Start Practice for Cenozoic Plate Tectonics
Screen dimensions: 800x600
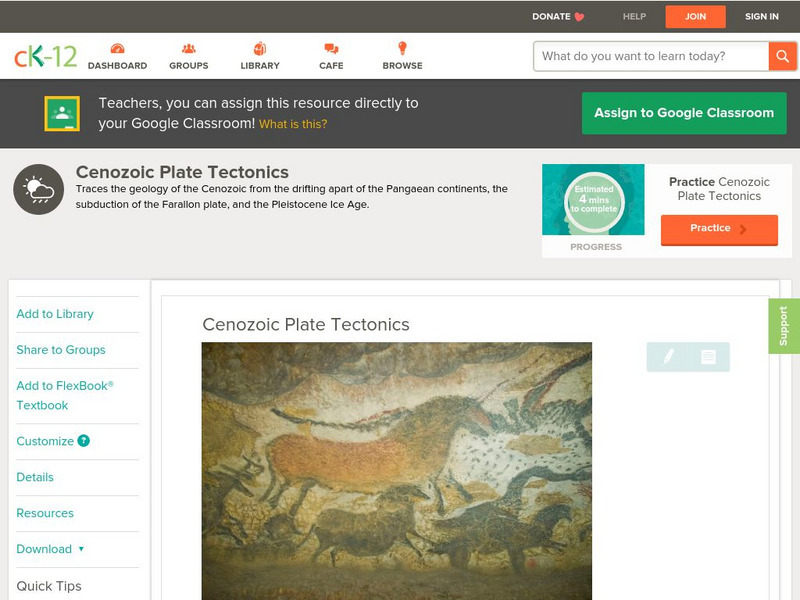[719, 230]
